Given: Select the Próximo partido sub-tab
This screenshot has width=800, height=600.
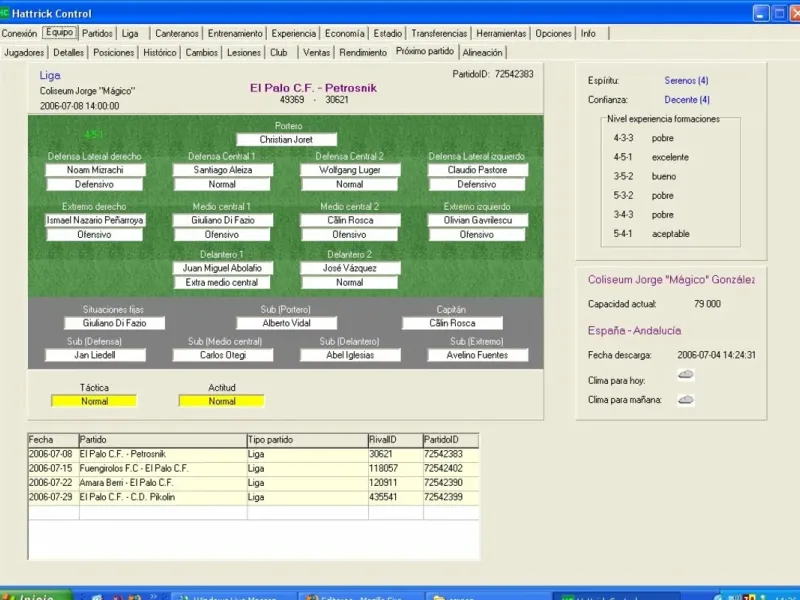Looking at the screenshot, I should click(425, 52).
